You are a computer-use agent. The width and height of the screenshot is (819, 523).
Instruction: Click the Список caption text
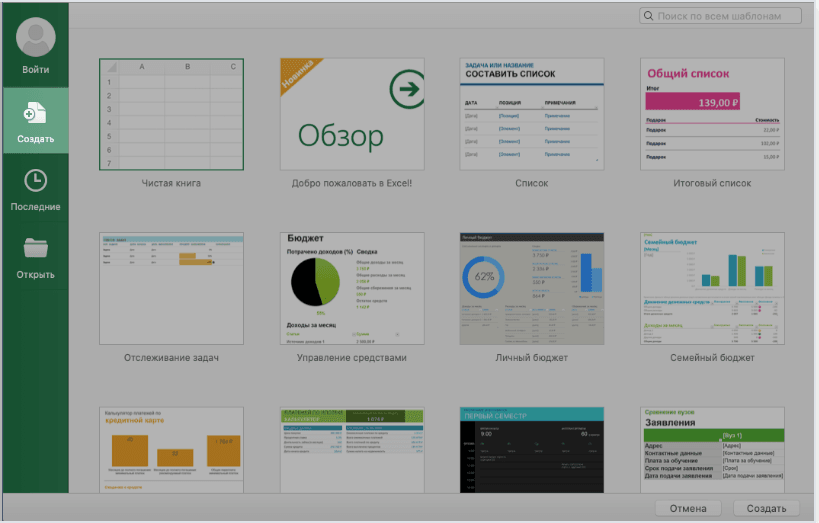tap(532, 183)
